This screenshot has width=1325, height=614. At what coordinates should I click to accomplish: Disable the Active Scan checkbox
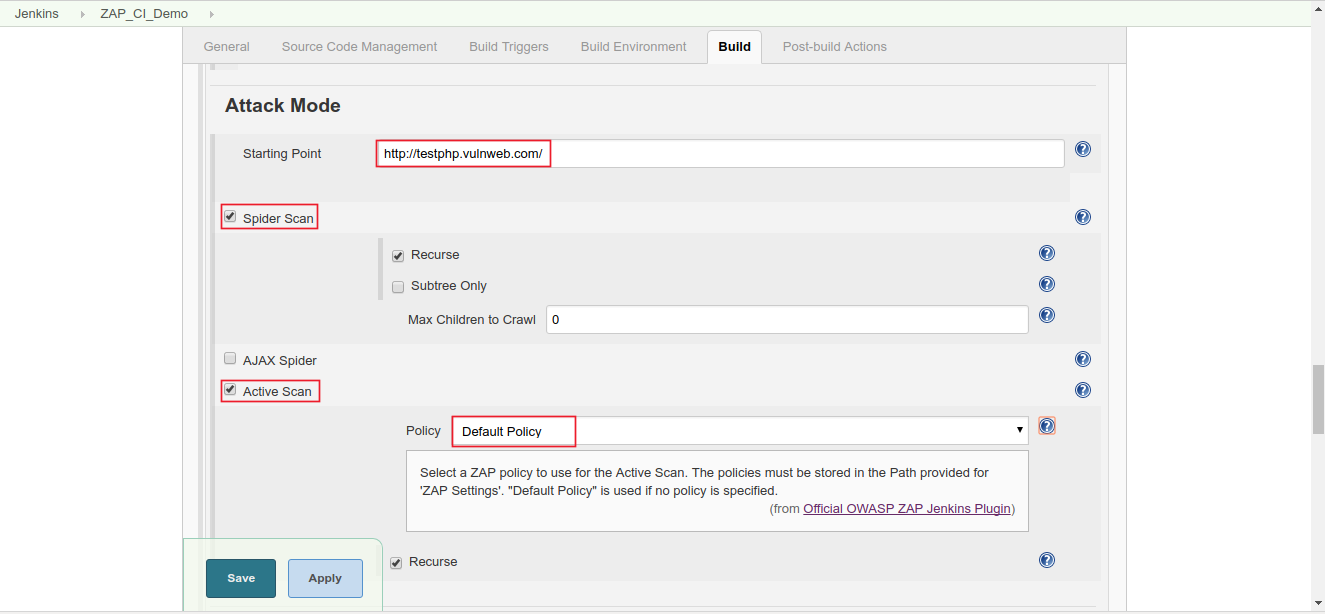pos(230,389)
